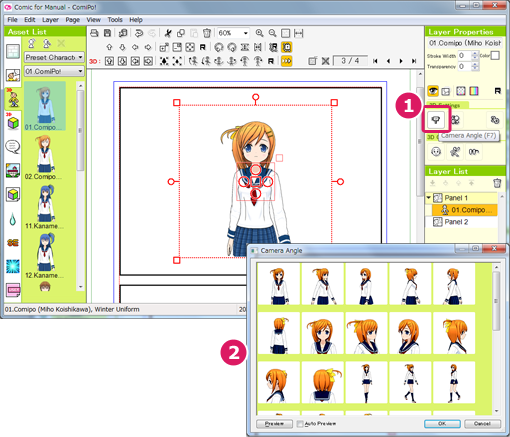This screenshot has width=510, height=437.
Task: Click the Rotate Left icon
Action: (x=218, y=47)
